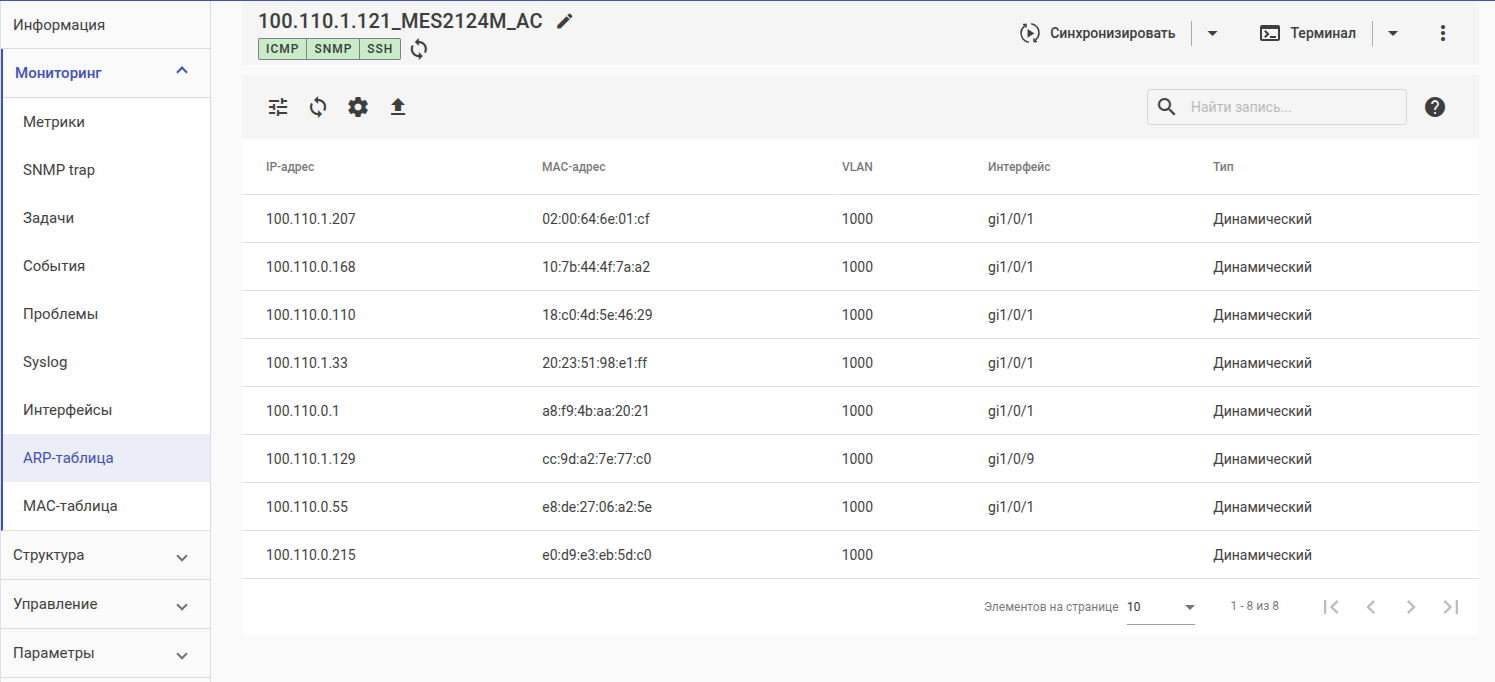Expand the Синхронизировать dropdown arrow

point(1212,33)
